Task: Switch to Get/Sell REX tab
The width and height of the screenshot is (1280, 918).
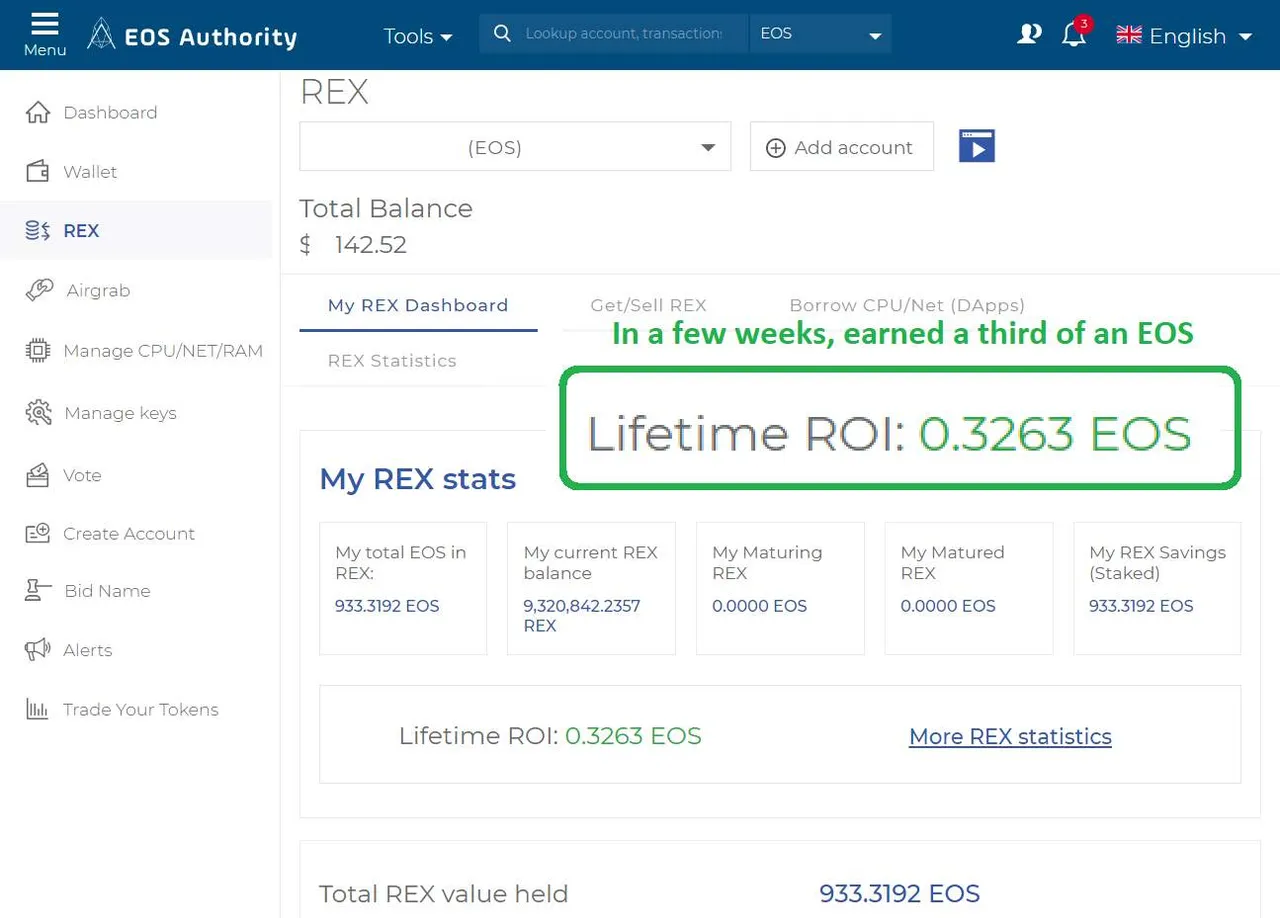Action: pyautogui.click(x=648, y=306)
